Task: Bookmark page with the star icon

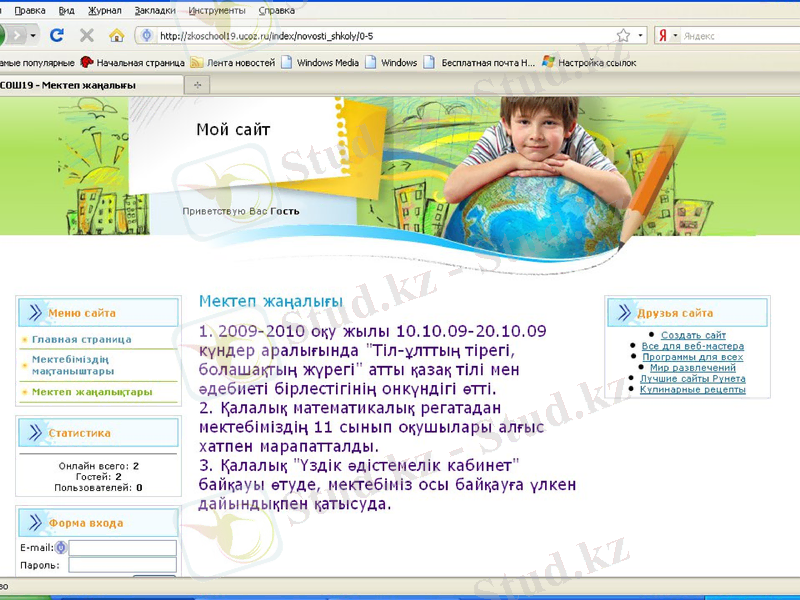Action: pos(623,35)
